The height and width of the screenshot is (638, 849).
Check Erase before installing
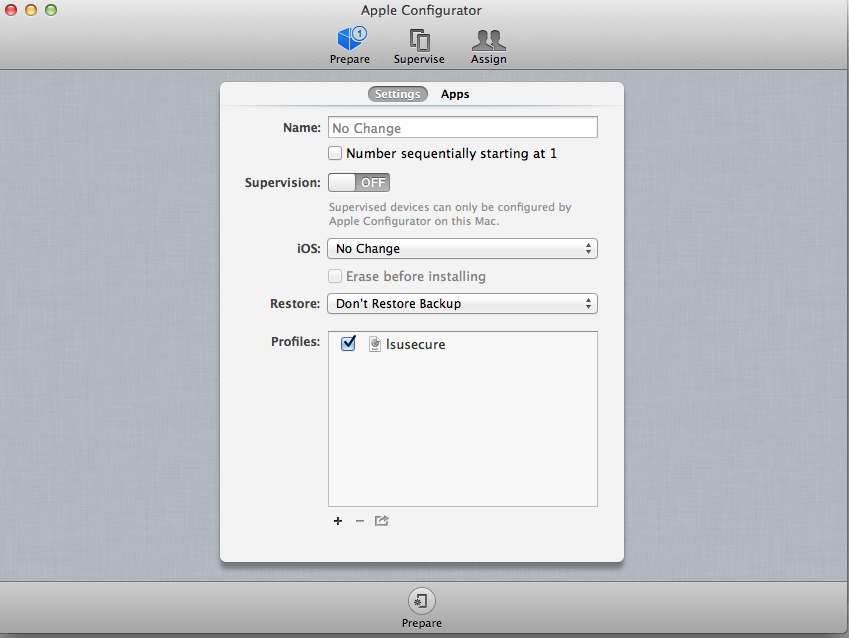[x=335, y=276]
